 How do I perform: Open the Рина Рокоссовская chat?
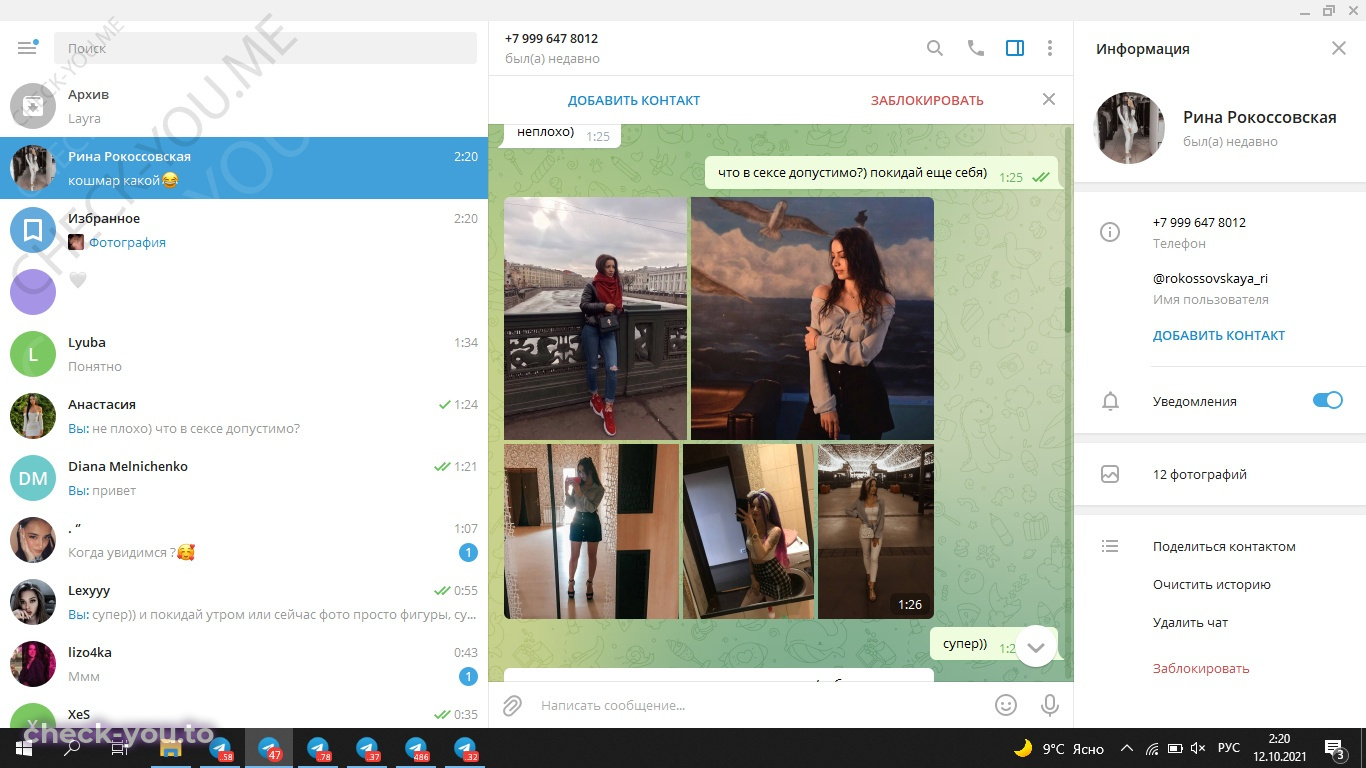pos(244,168)
